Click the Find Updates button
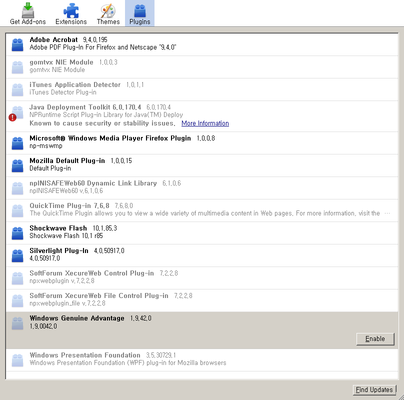404x400 pixels. tap(374, 390)
